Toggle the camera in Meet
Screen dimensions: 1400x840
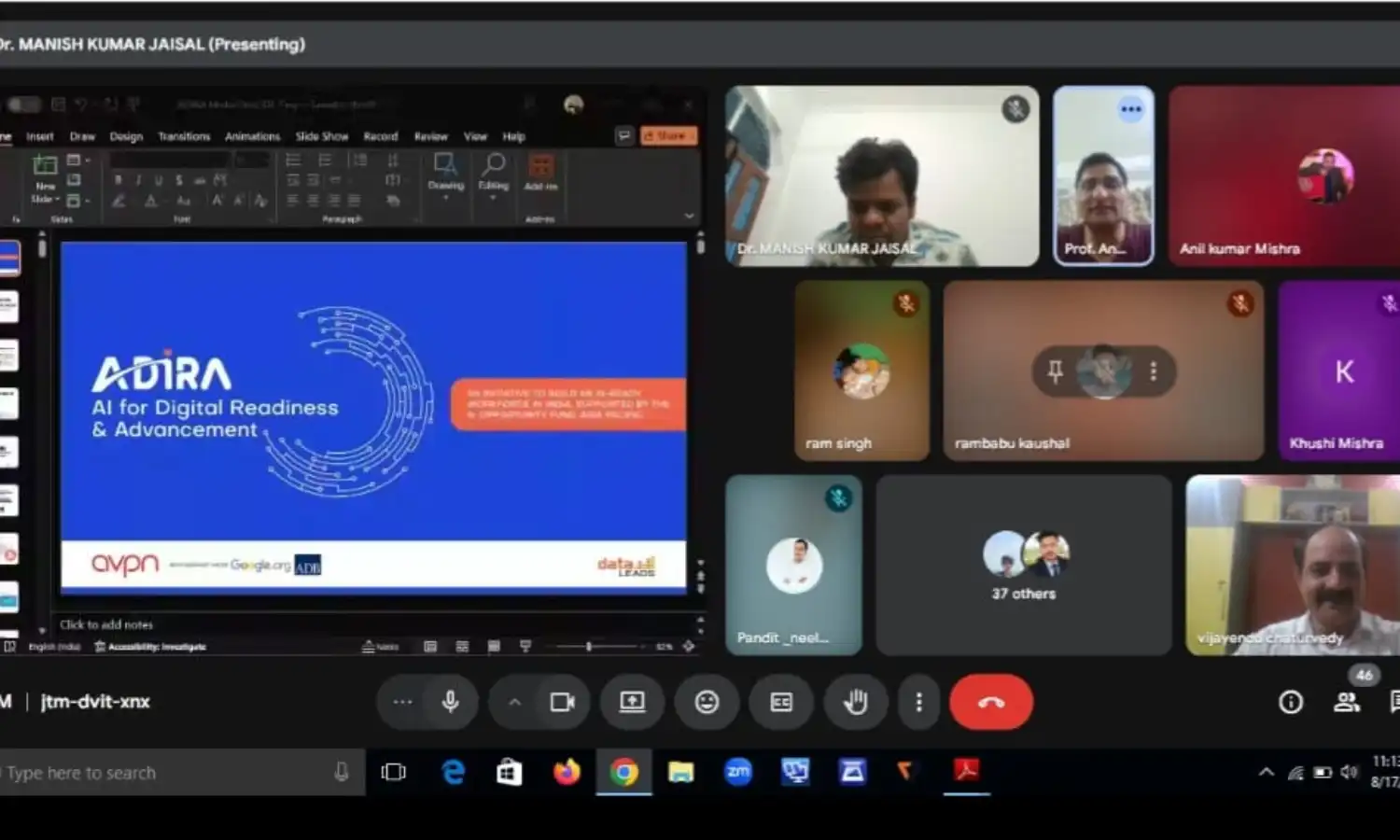[562, 702]
